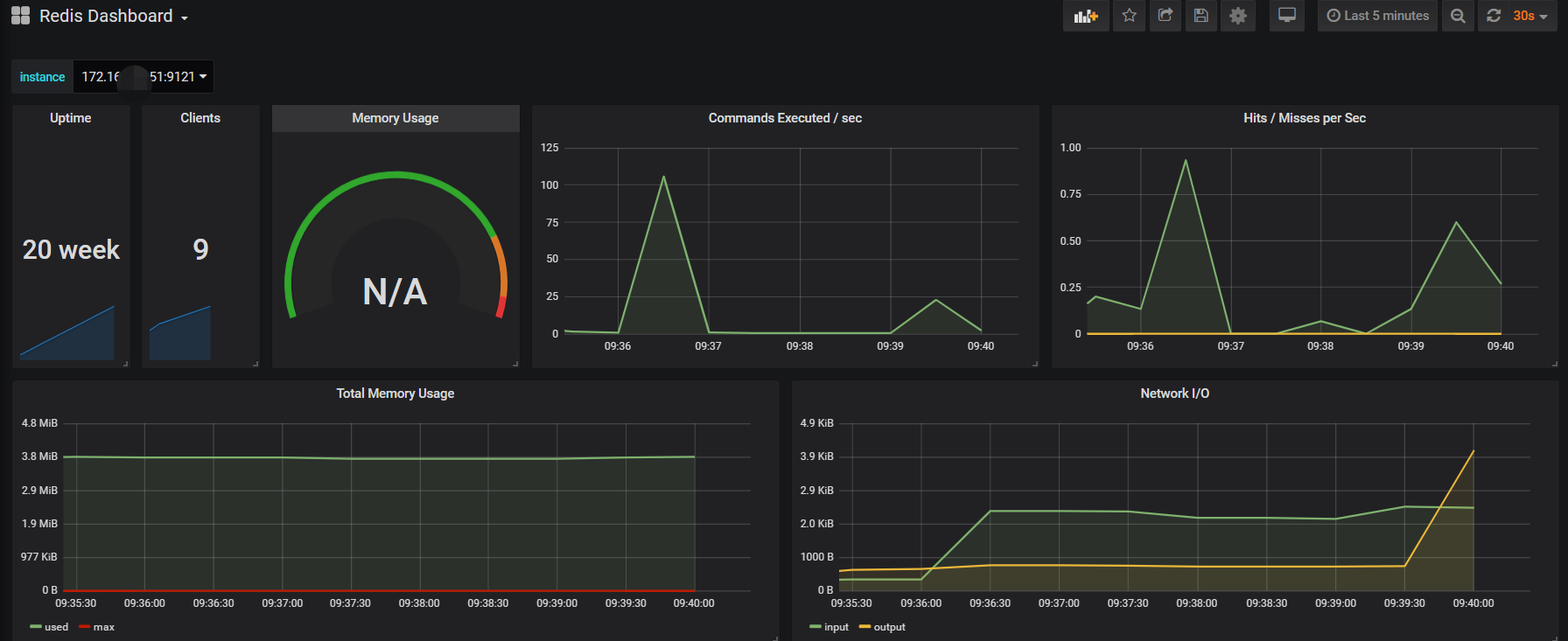The image size is (1568, 641).
Task: Open the Uptime panel title menu
Action: point(71,118)
